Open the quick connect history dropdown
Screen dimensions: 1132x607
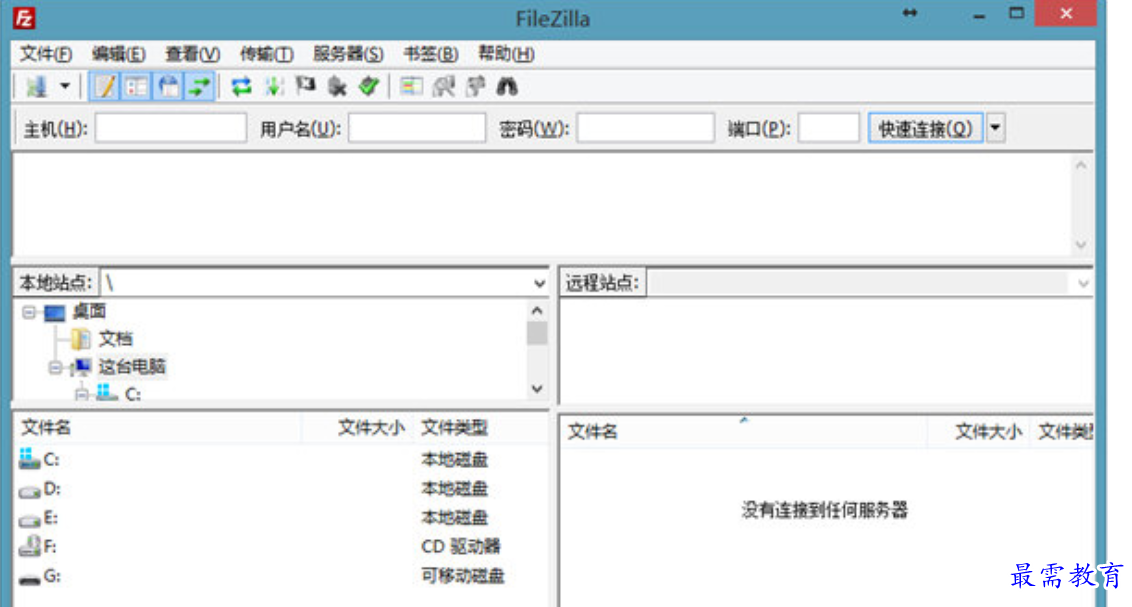pyautogui.click(x=996, y=128)
